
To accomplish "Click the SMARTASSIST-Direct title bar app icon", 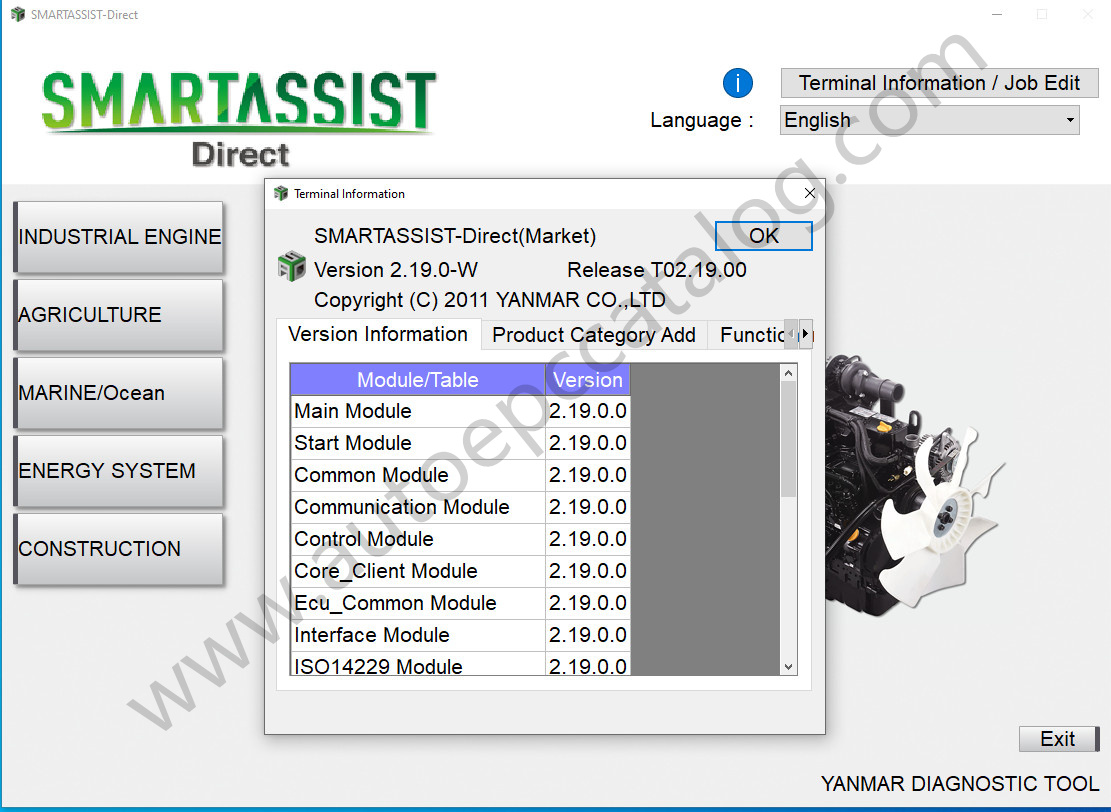I will [18, 14].
